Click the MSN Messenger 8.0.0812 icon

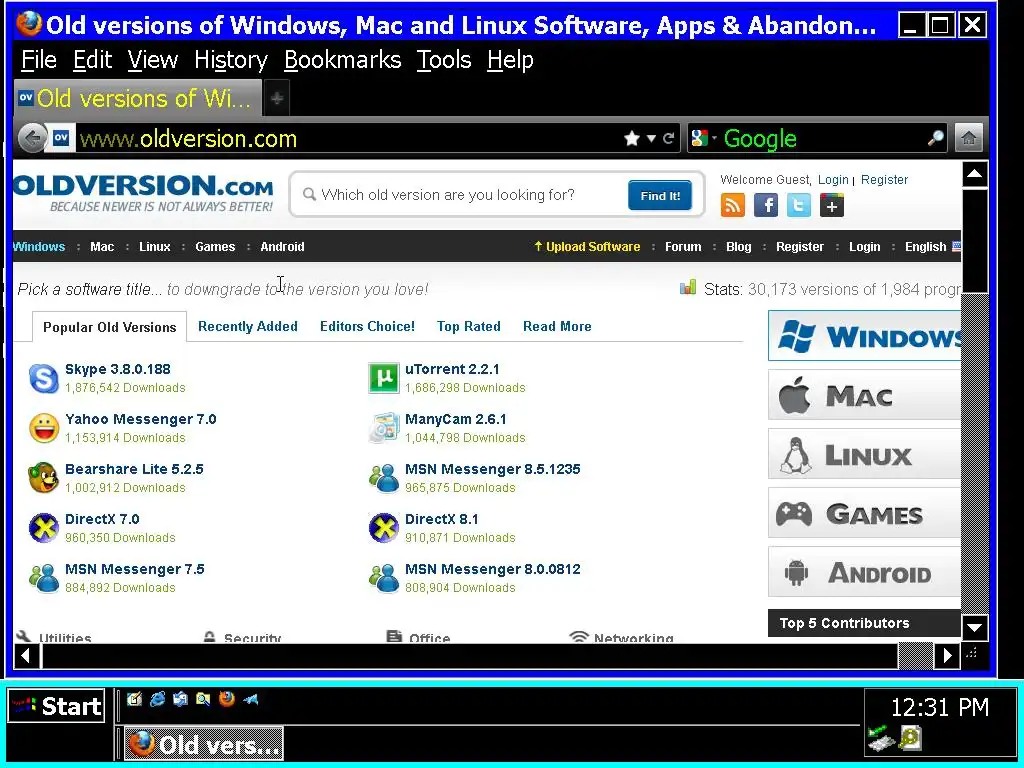coord(383,578)
